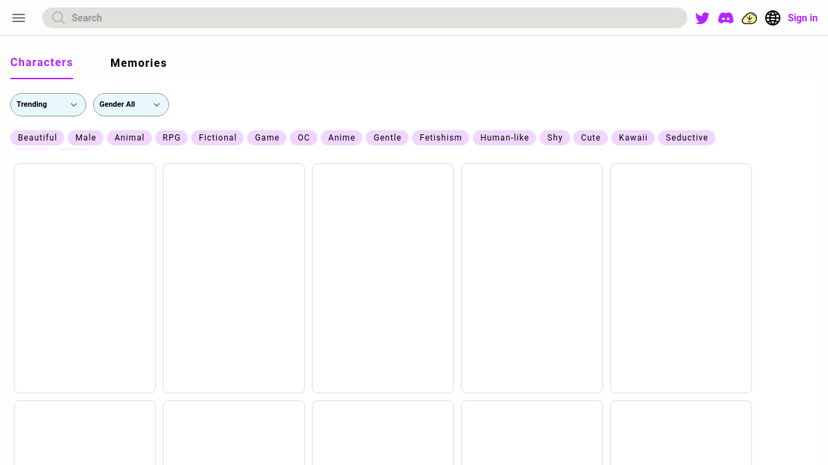
Task: Open the Twitter link icon
Action: (702, 18)
